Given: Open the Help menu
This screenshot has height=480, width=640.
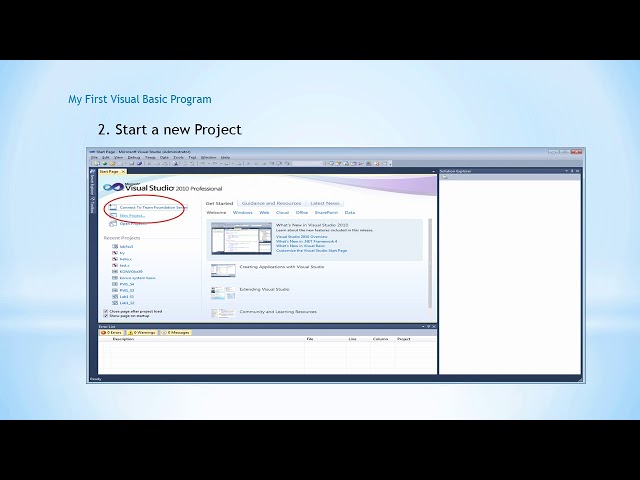Looking at the screenshot, I should tap(225, 157).
